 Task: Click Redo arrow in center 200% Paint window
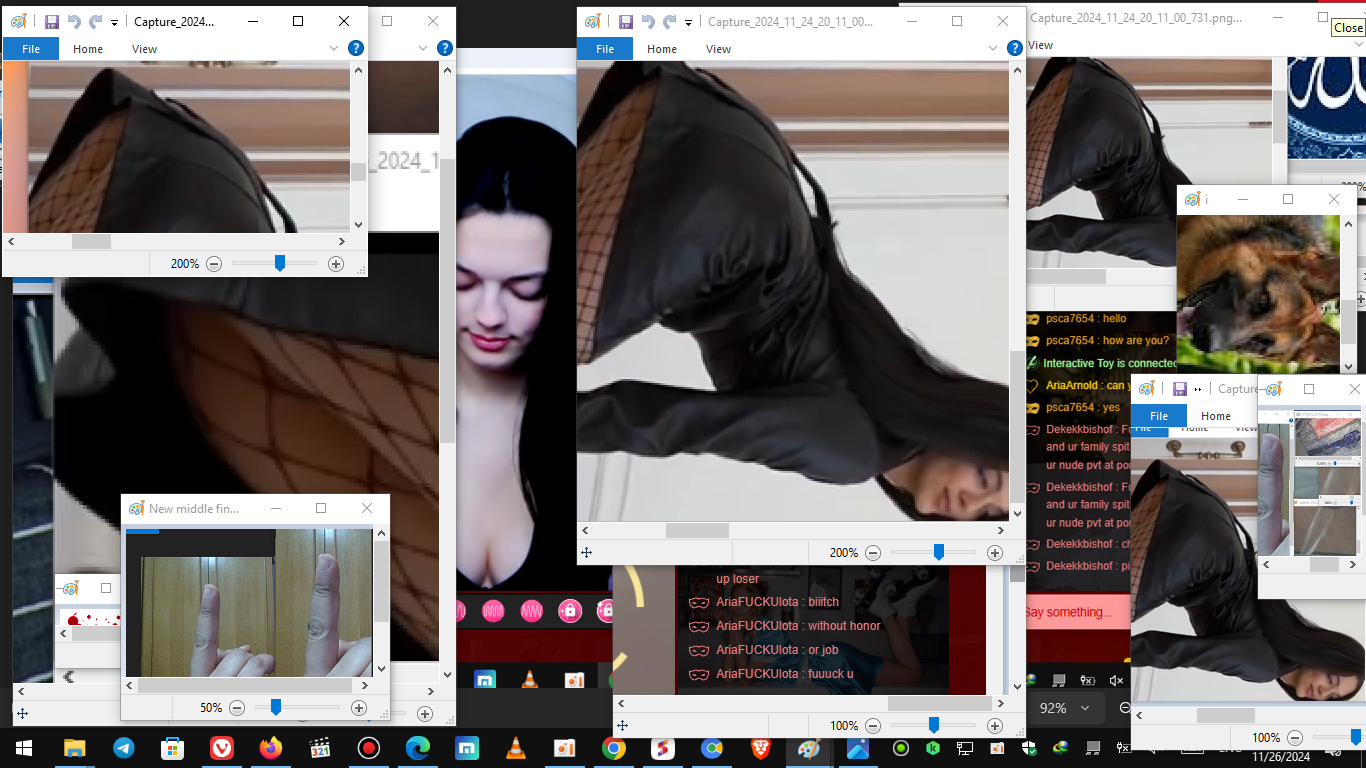coord(668,22)
